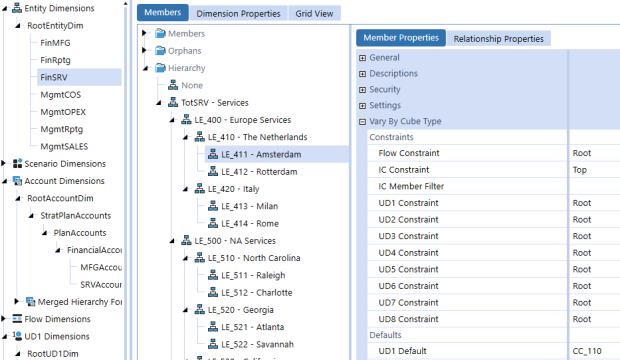Click the Scenario Dimensions icon

17,163
